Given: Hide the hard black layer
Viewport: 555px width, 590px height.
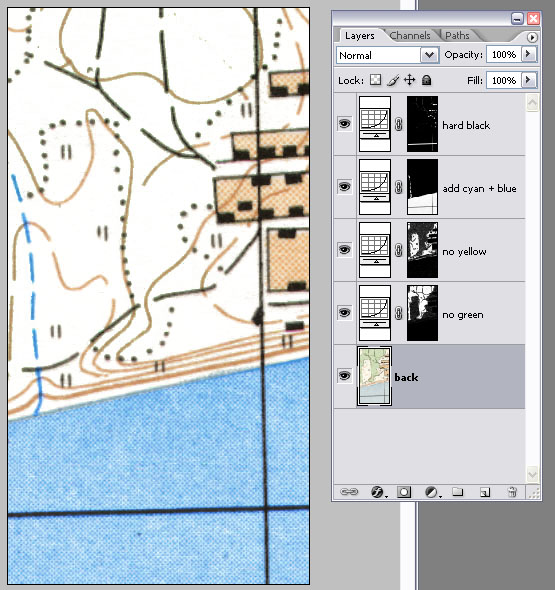Looking at the screenshot, I should pos(344,124).
